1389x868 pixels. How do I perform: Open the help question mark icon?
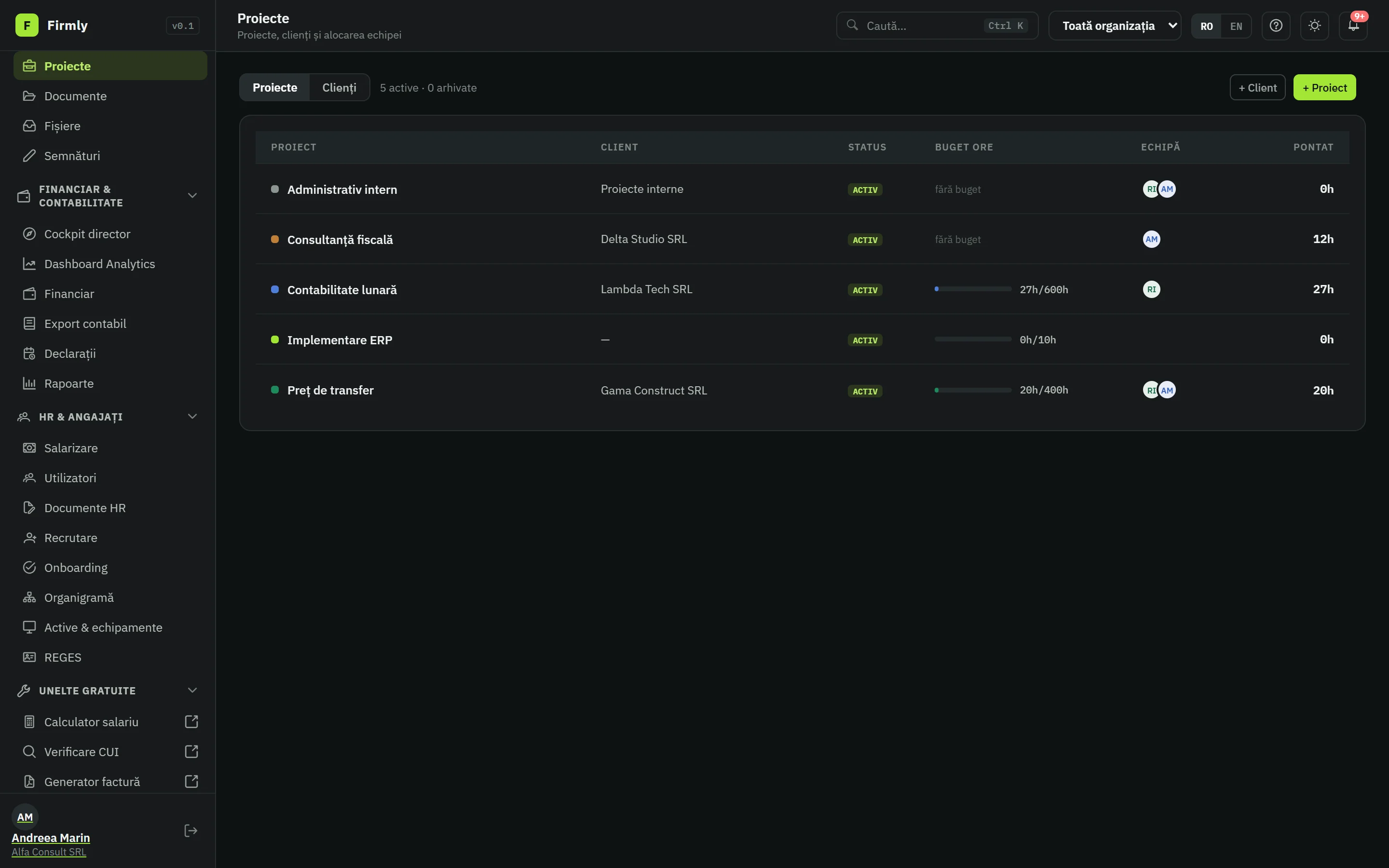(x=1275, y=26)
